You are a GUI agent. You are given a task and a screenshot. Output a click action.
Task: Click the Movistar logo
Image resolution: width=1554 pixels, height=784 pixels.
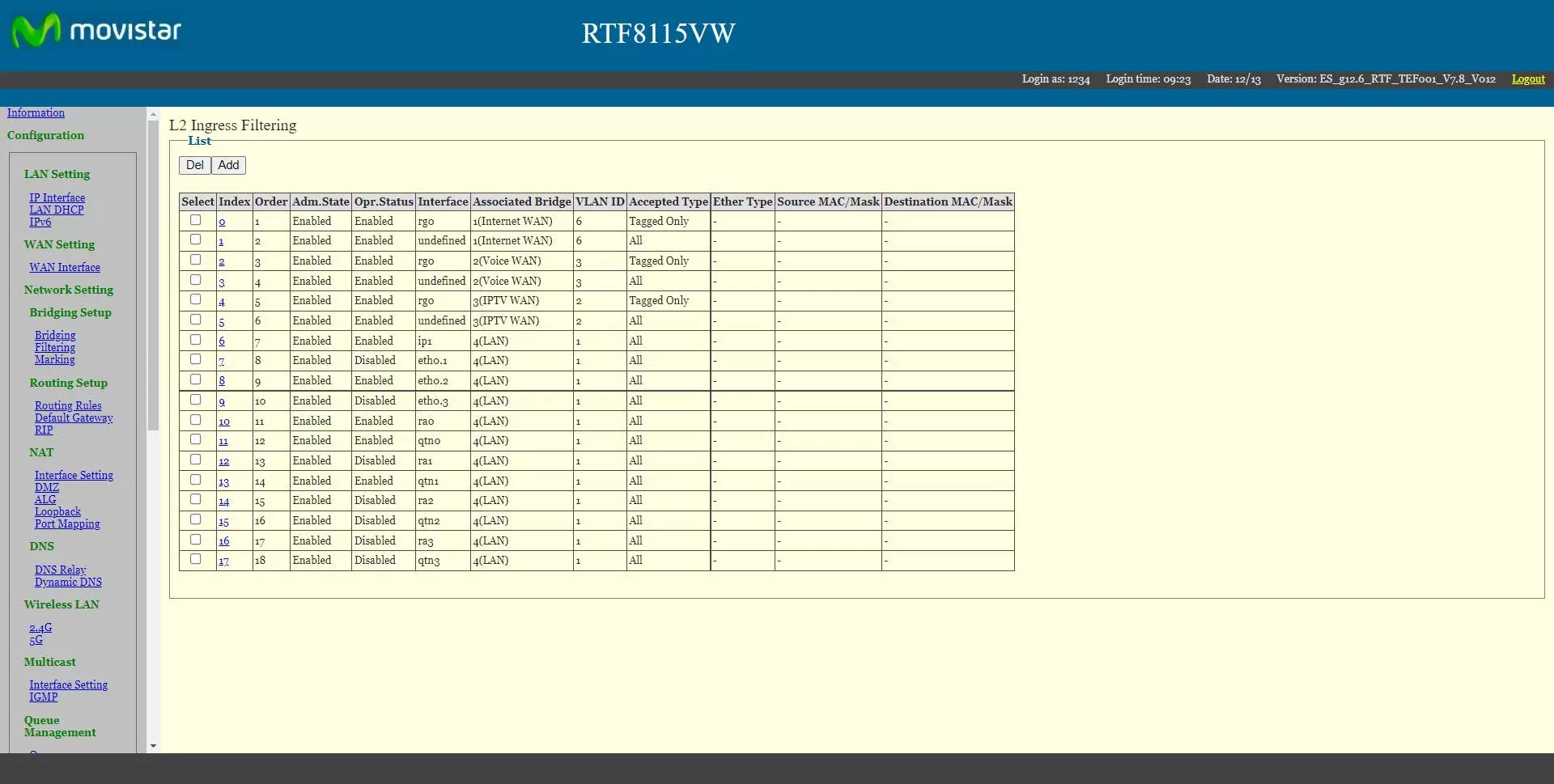pos(96,32)
